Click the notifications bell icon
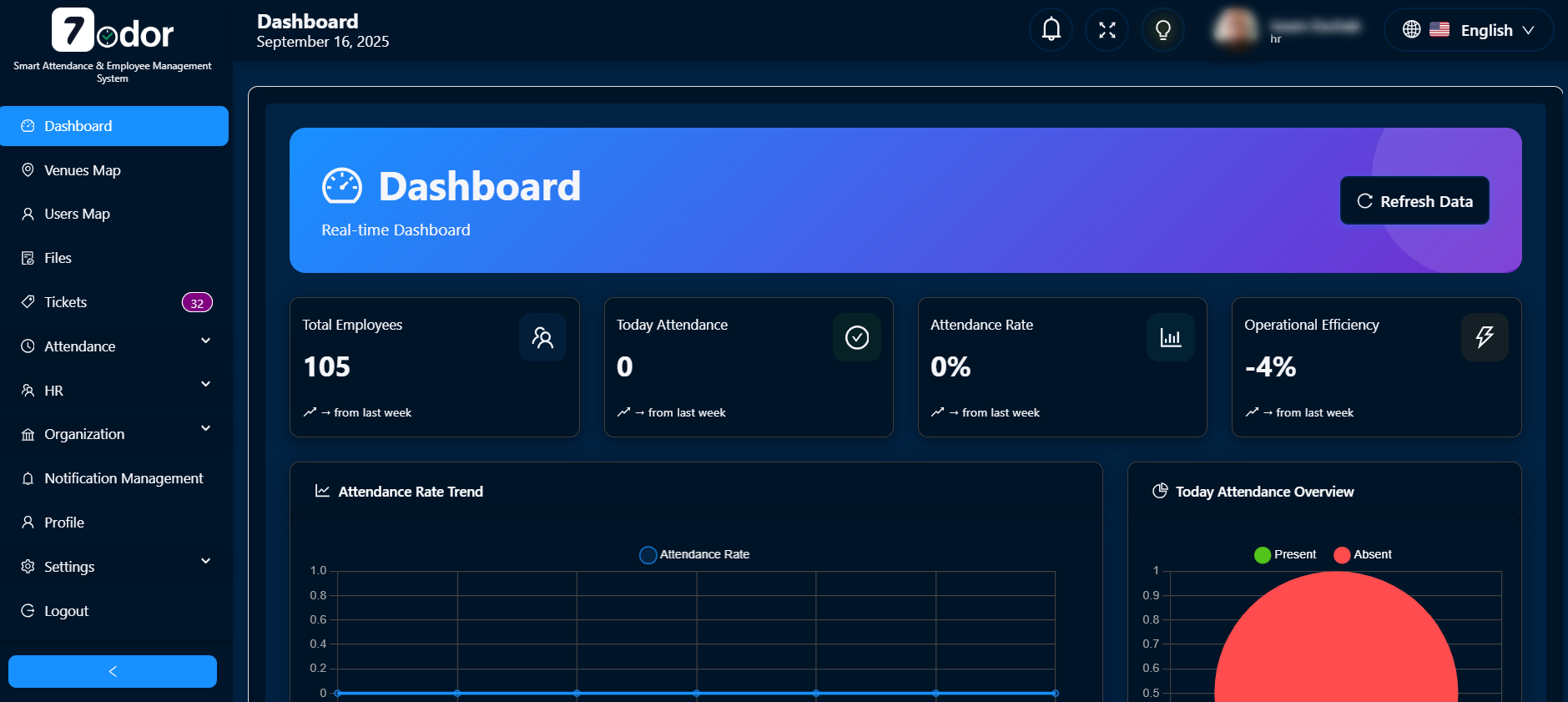Image resolution: width=1568 pixels, height=702 pixels. coord(1051,30)
